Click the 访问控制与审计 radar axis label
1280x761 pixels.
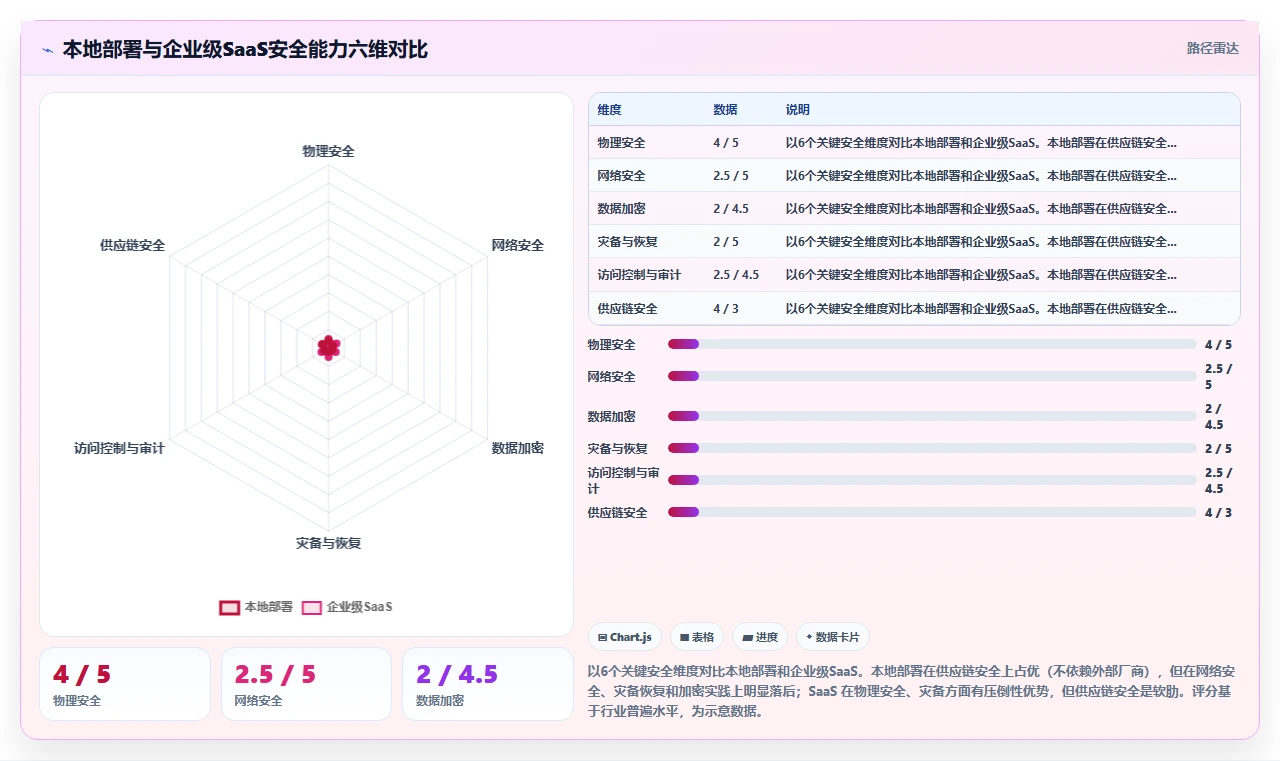tap(119, 448)
